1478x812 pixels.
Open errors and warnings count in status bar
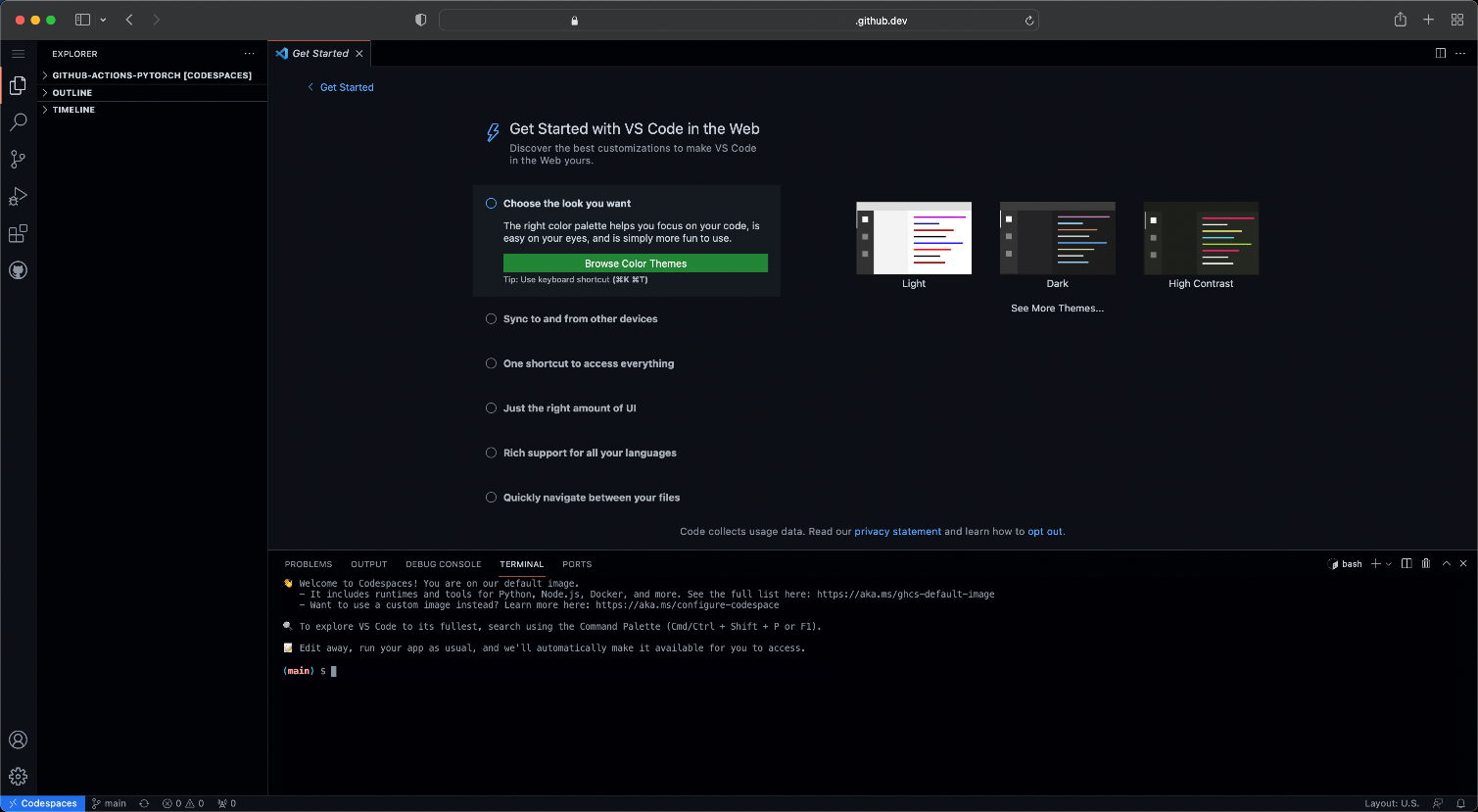(183, 803)
